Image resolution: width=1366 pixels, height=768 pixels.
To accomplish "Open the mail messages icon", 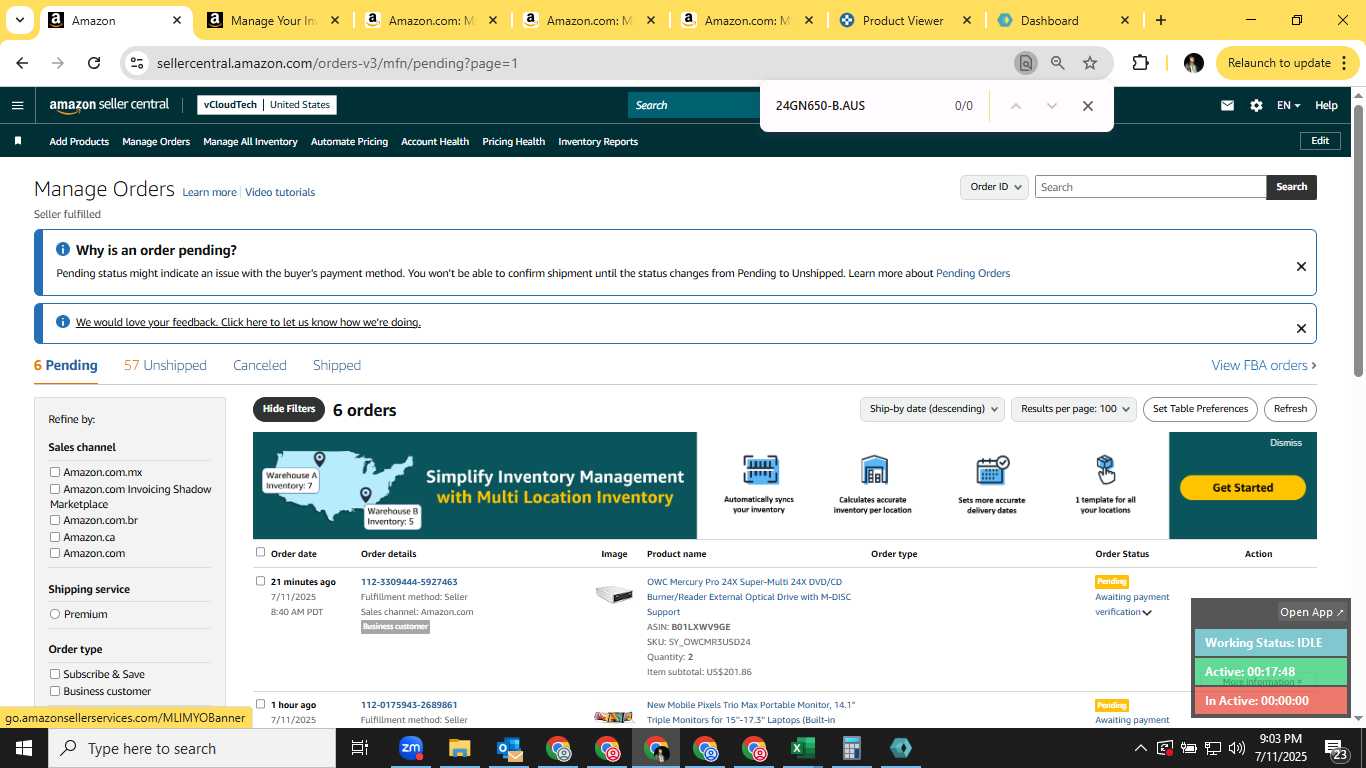I will [x=1227, y=105].
